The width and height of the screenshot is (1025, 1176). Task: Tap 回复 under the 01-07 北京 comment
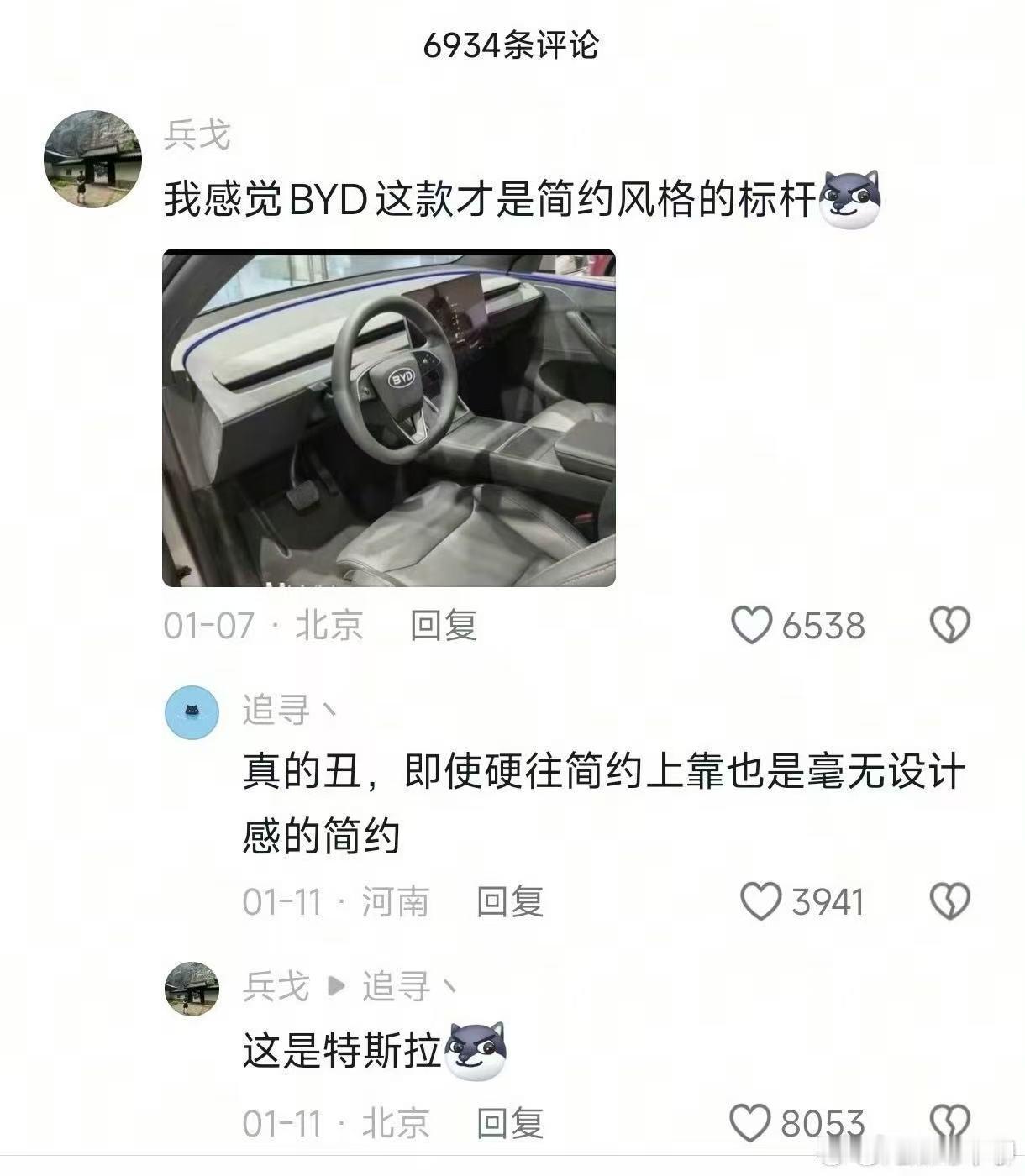[444, 626]
